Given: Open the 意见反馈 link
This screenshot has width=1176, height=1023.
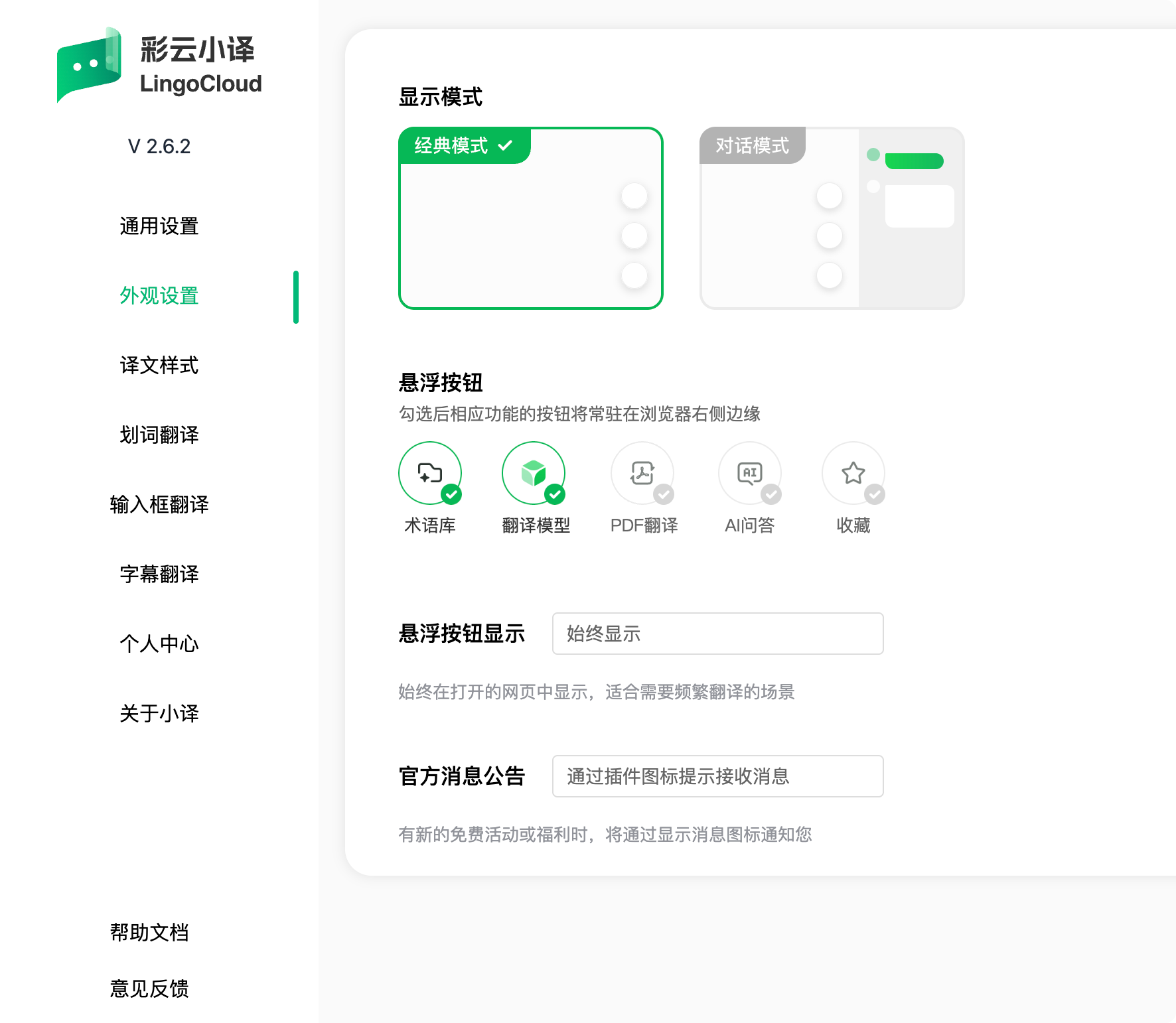Looking at the screenshot, I should (x=149, y=989).
